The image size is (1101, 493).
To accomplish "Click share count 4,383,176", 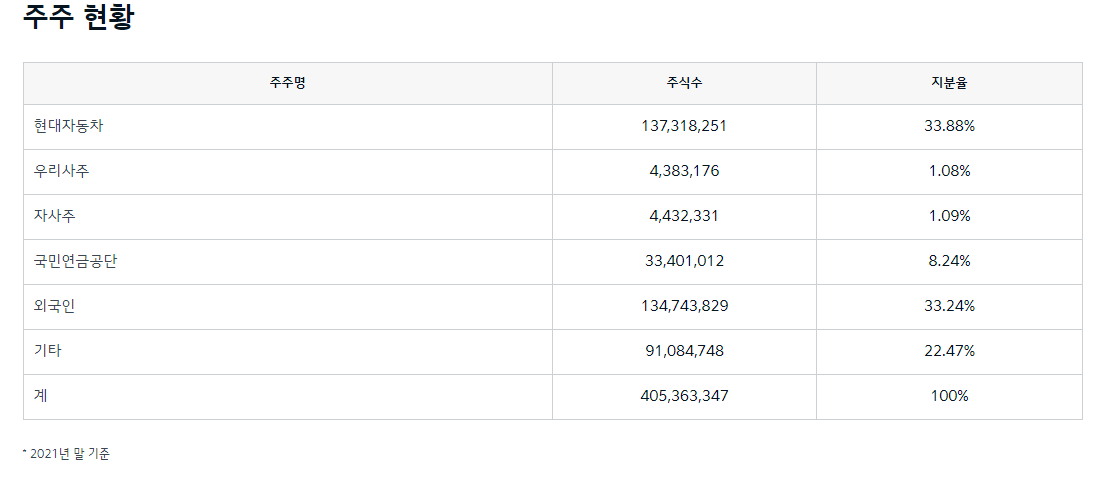I will tap(684, 171).
